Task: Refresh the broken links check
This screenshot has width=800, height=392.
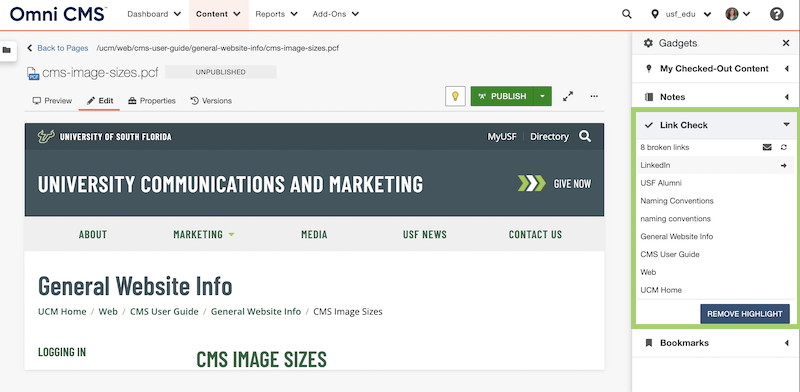Action: click(784, 148)
